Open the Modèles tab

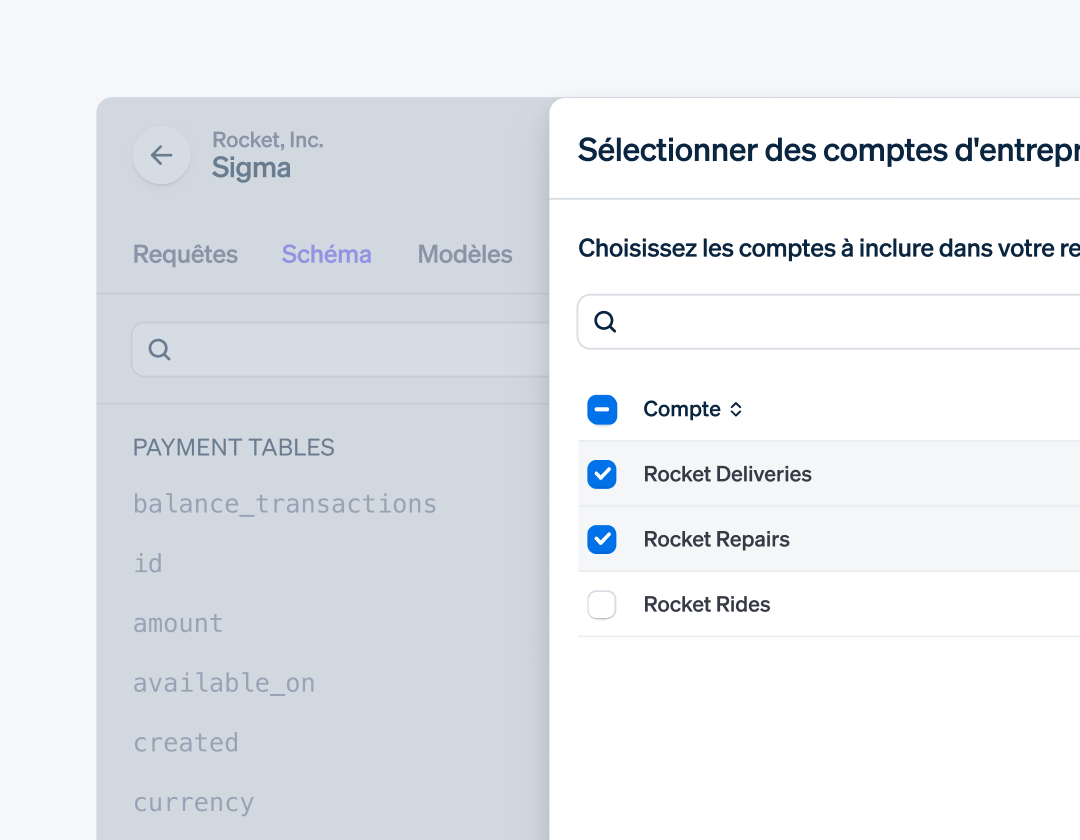point(465,254)
